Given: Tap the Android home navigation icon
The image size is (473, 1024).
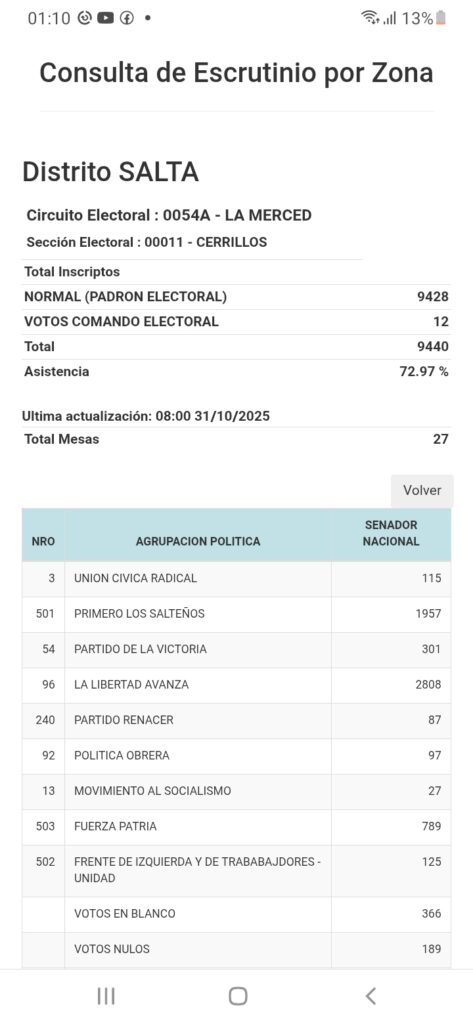Looking at the screenshot, I should pos(238,996).
